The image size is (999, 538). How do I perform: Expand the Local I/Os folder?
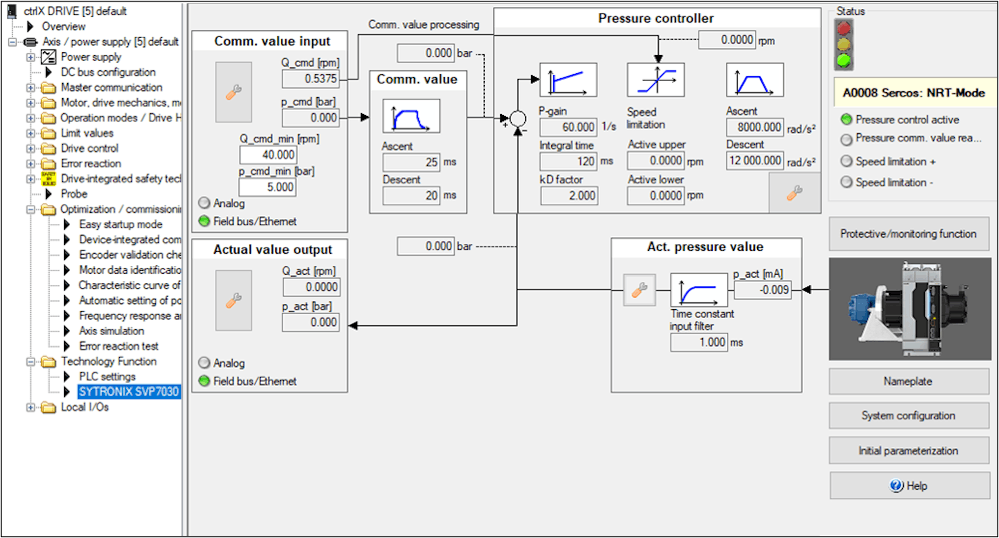pyautogui.click(x=31, y=407)
